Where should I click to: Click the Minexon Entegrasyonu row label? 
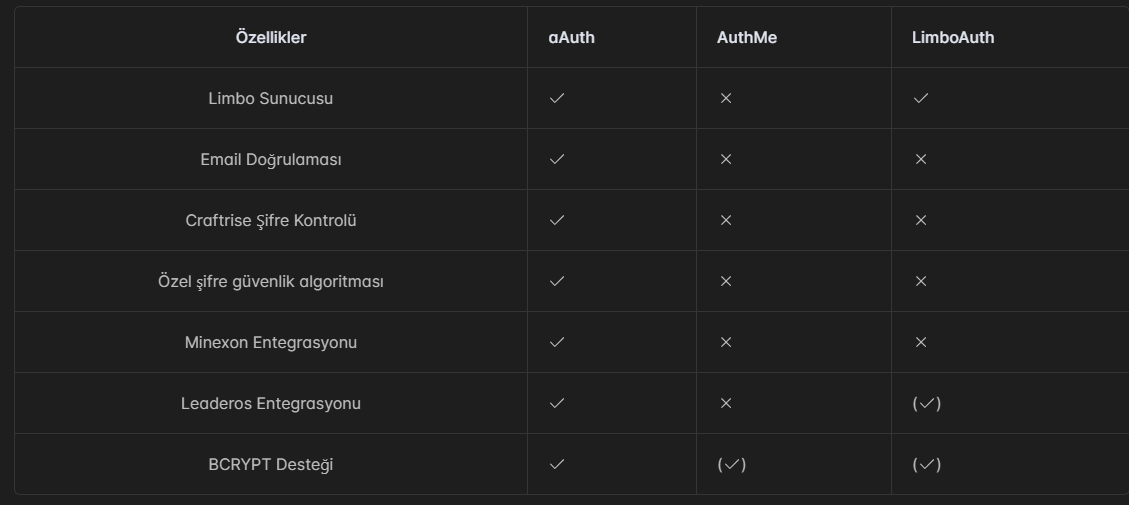click(x=271, y=342)
